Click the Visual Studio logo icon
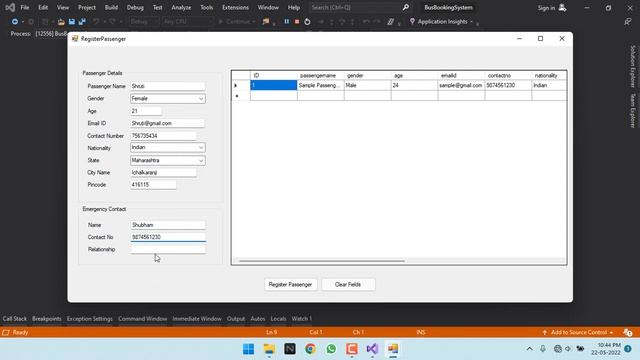The width and height of the screenshot is (640, 360). coord(10,7)
